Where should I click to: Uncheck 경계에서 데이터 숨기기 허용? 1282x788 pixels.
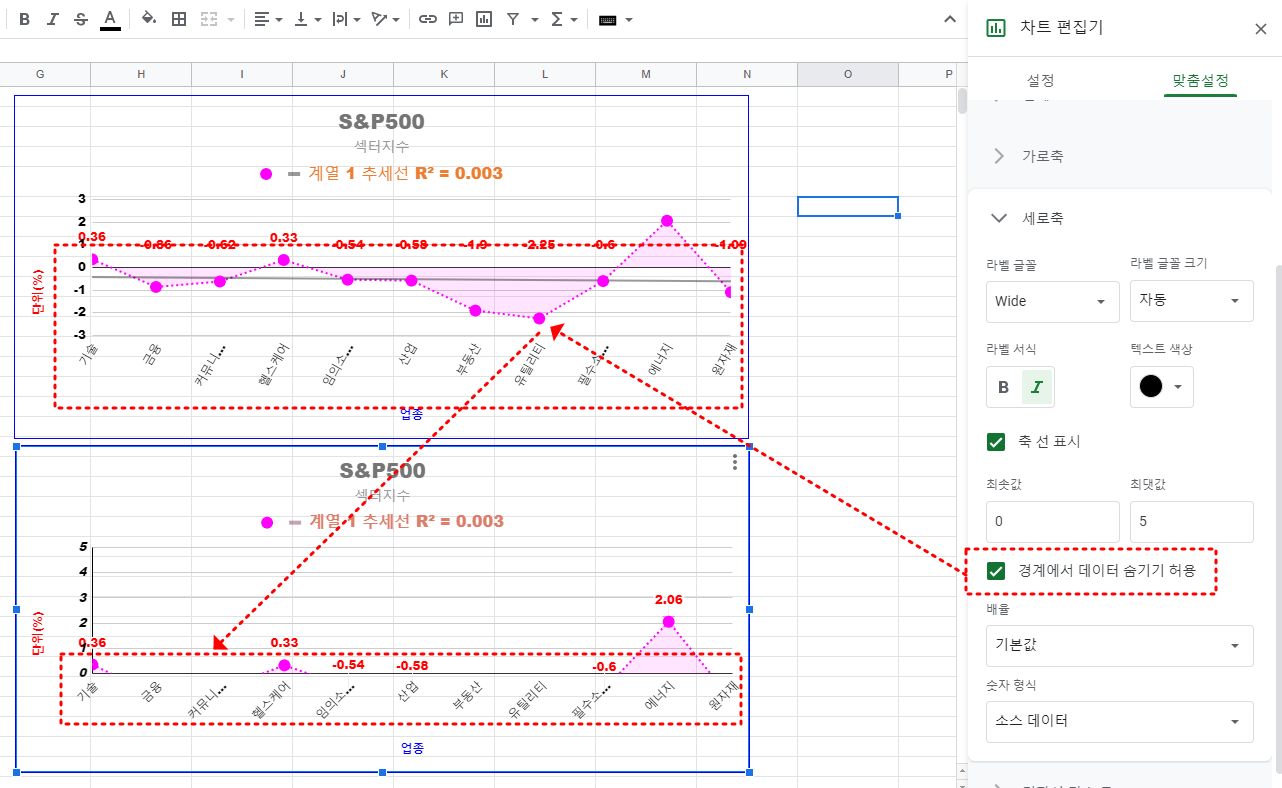pos(996,571)
